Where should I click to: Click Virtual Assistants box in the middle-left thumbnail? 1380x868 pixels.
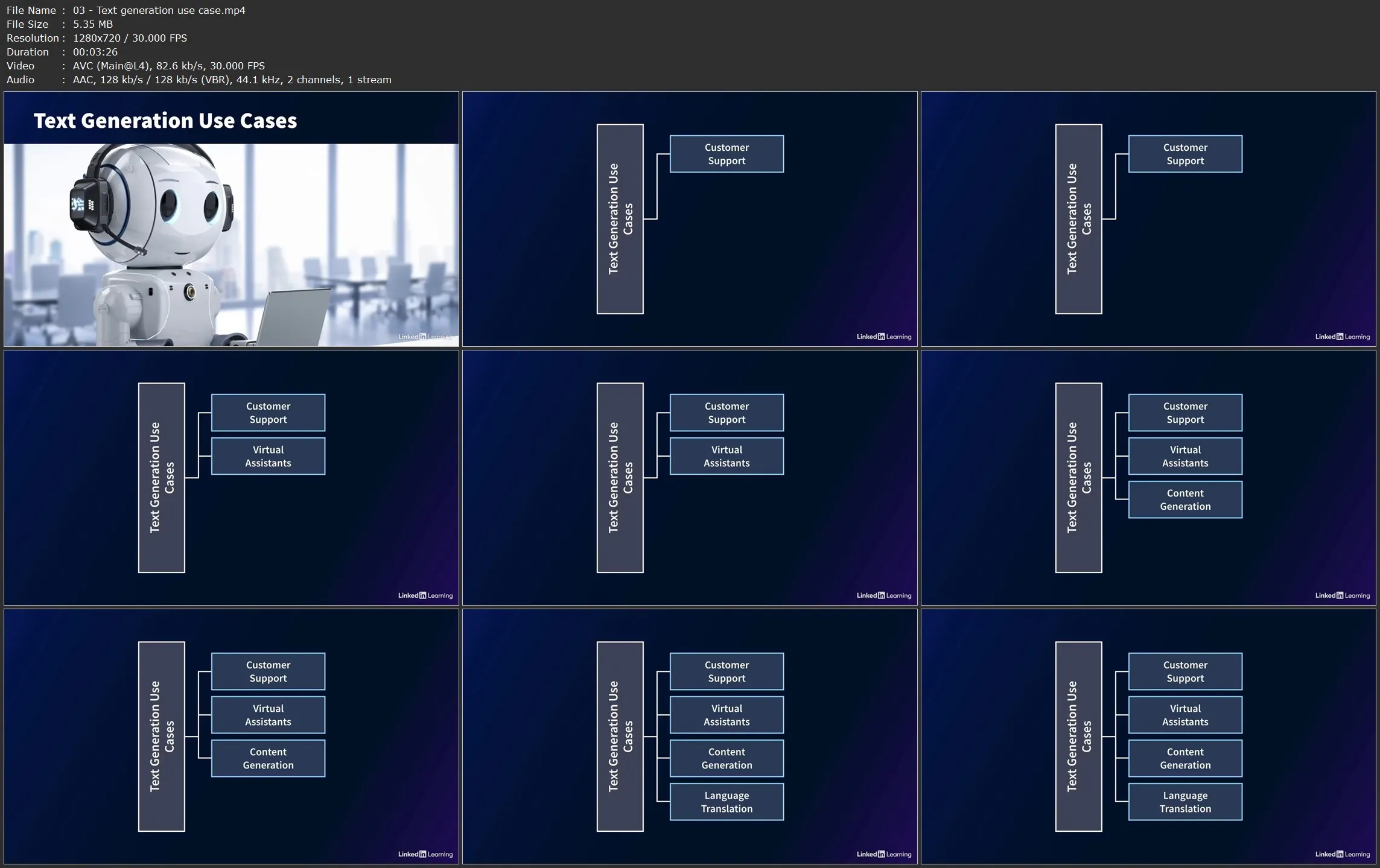click(268, 456)
